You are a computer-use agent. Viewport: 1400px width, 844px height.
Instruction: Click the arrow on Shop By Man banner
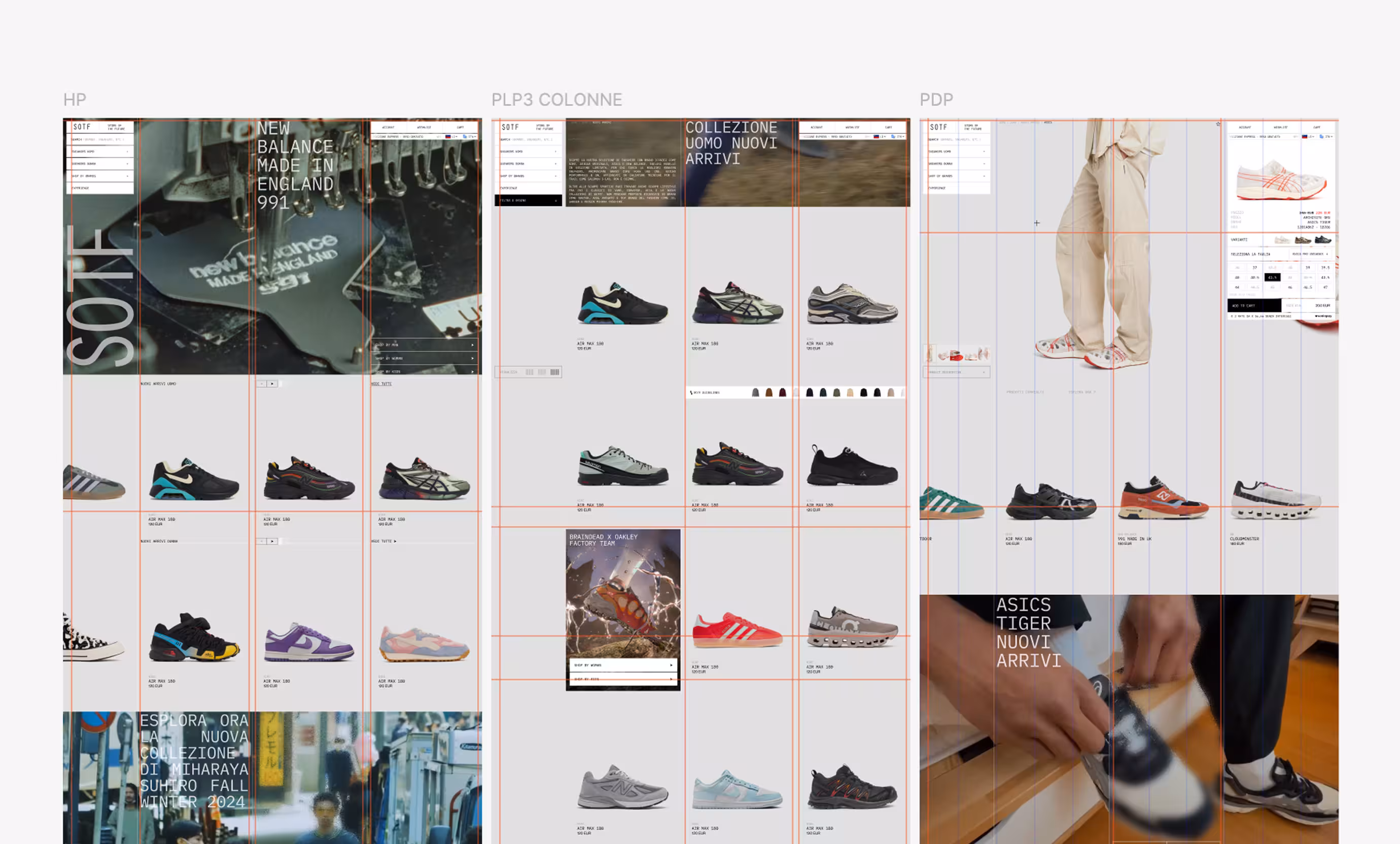(x=472, y=345)
